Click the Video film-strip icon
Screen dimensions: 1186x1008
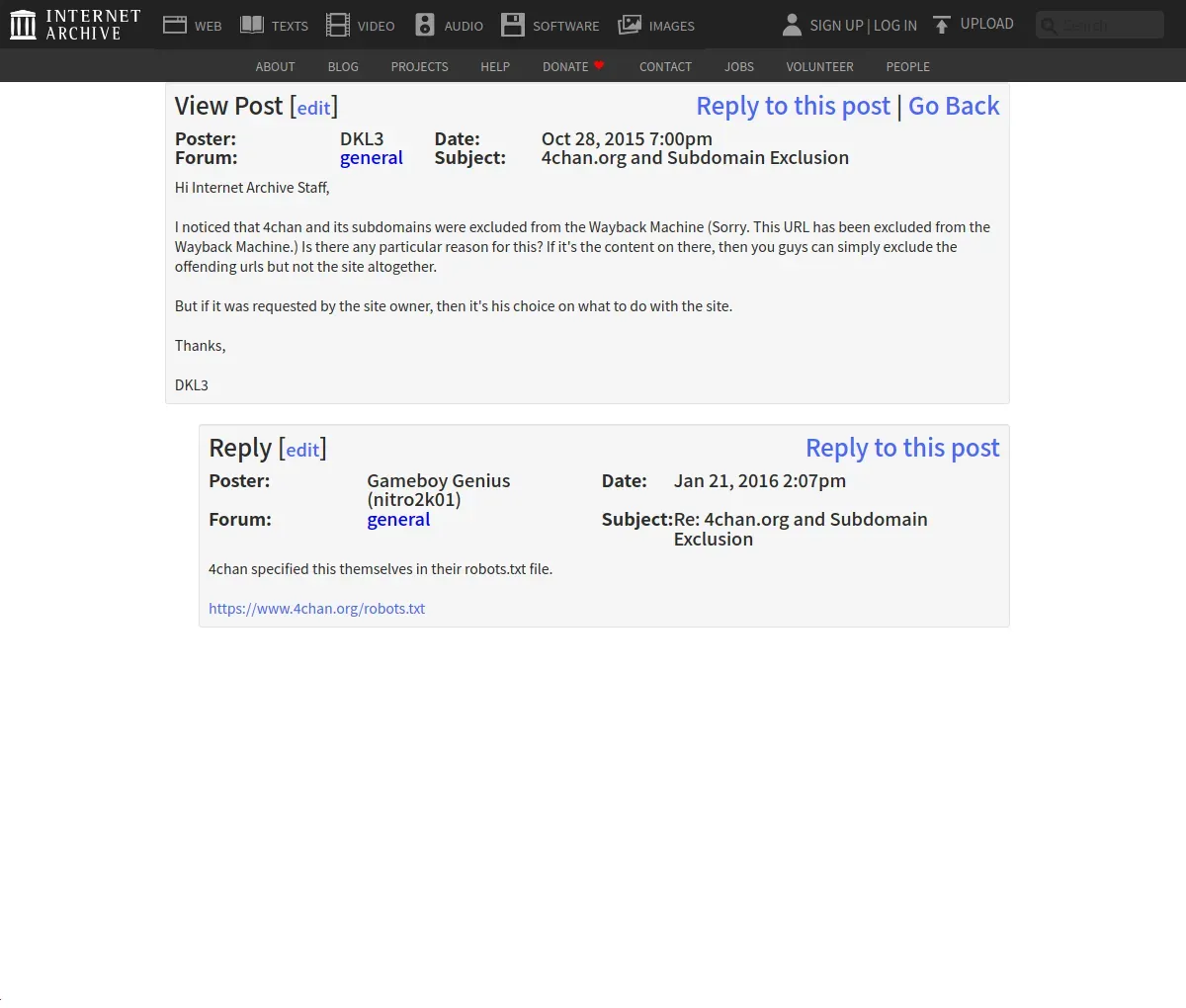pos(338,25)
